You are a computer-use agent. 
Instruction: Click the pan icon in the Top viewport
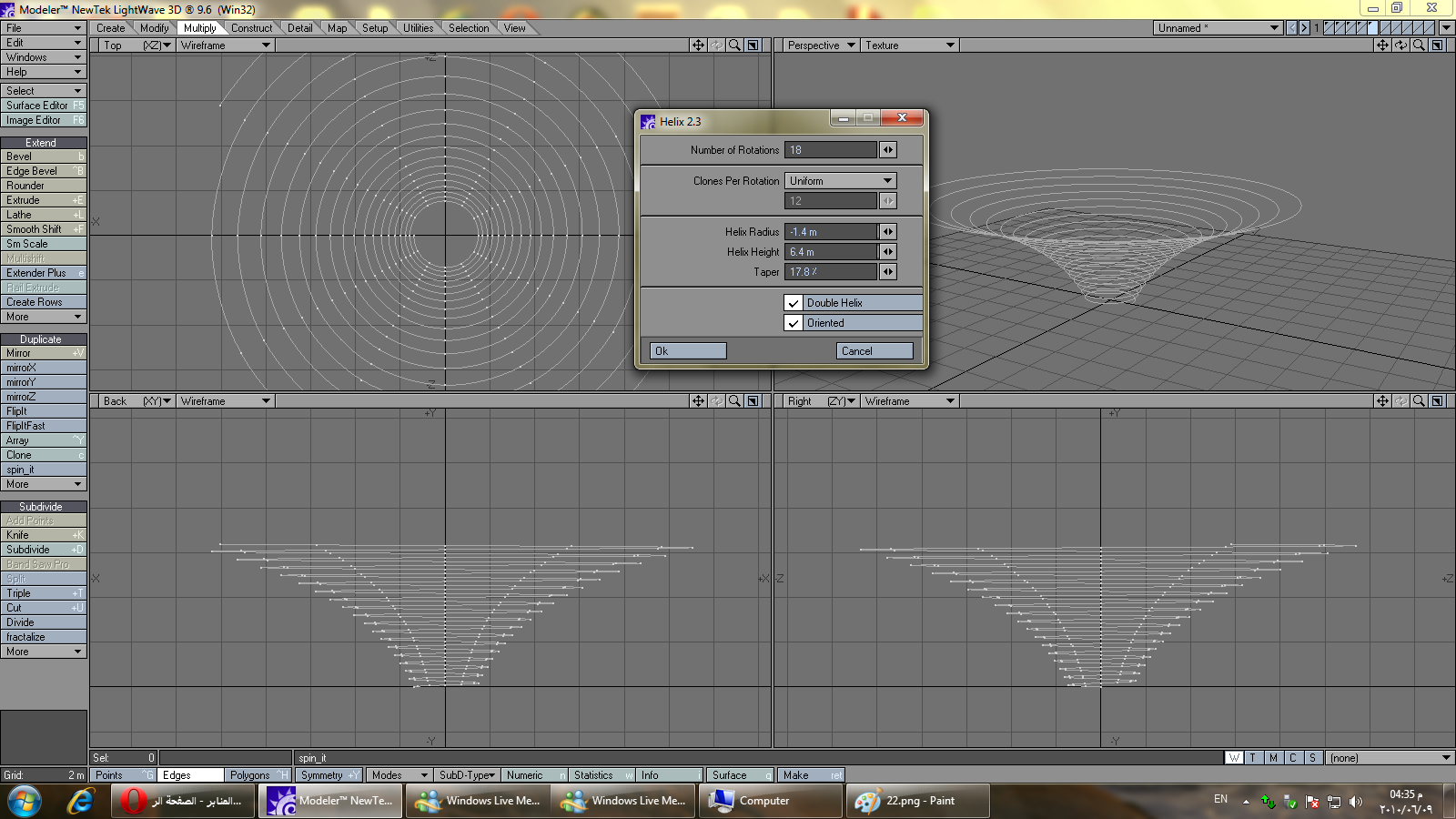(x=698, y=45)
